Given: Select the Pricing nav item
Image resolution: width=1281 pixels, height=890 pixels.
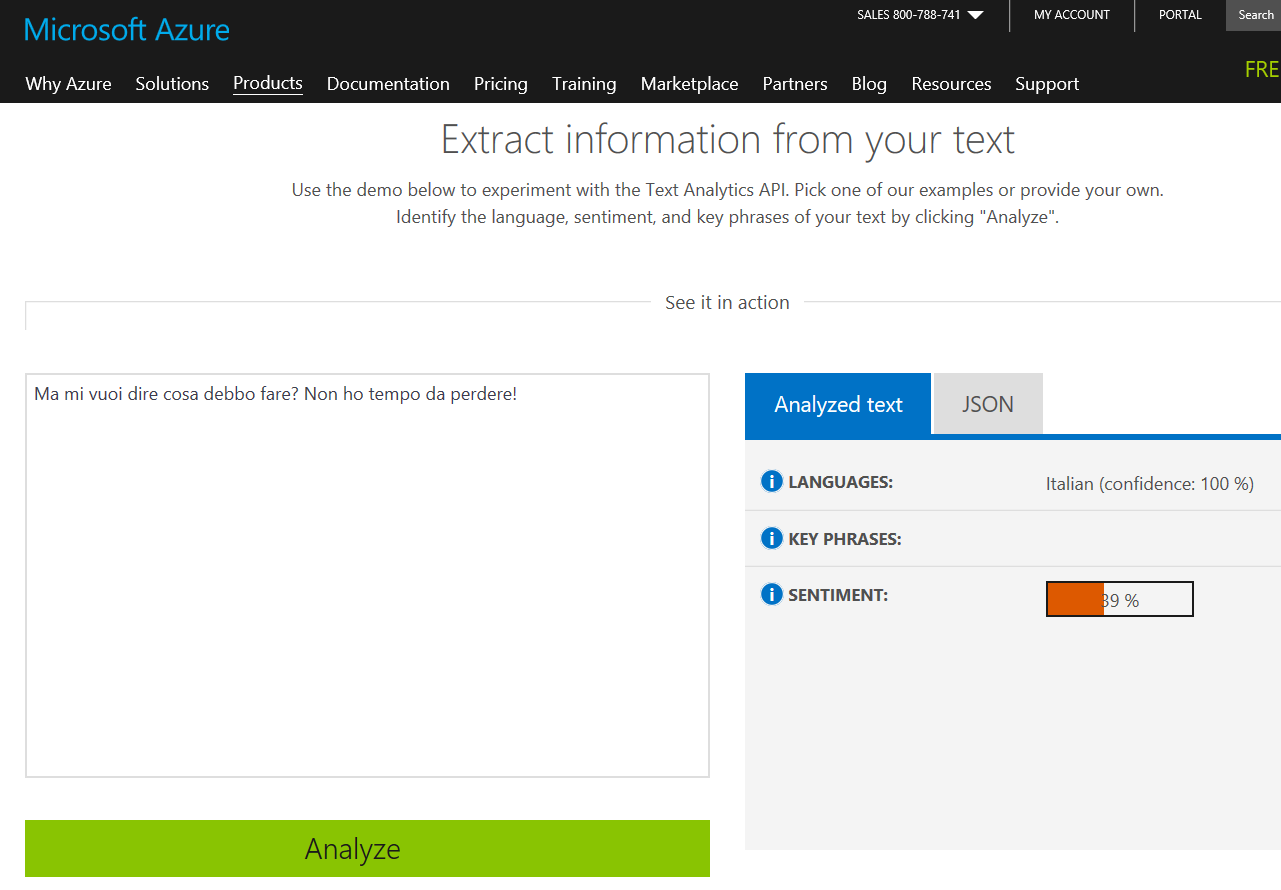Looking at the screenshot, I should click(500, 84).
